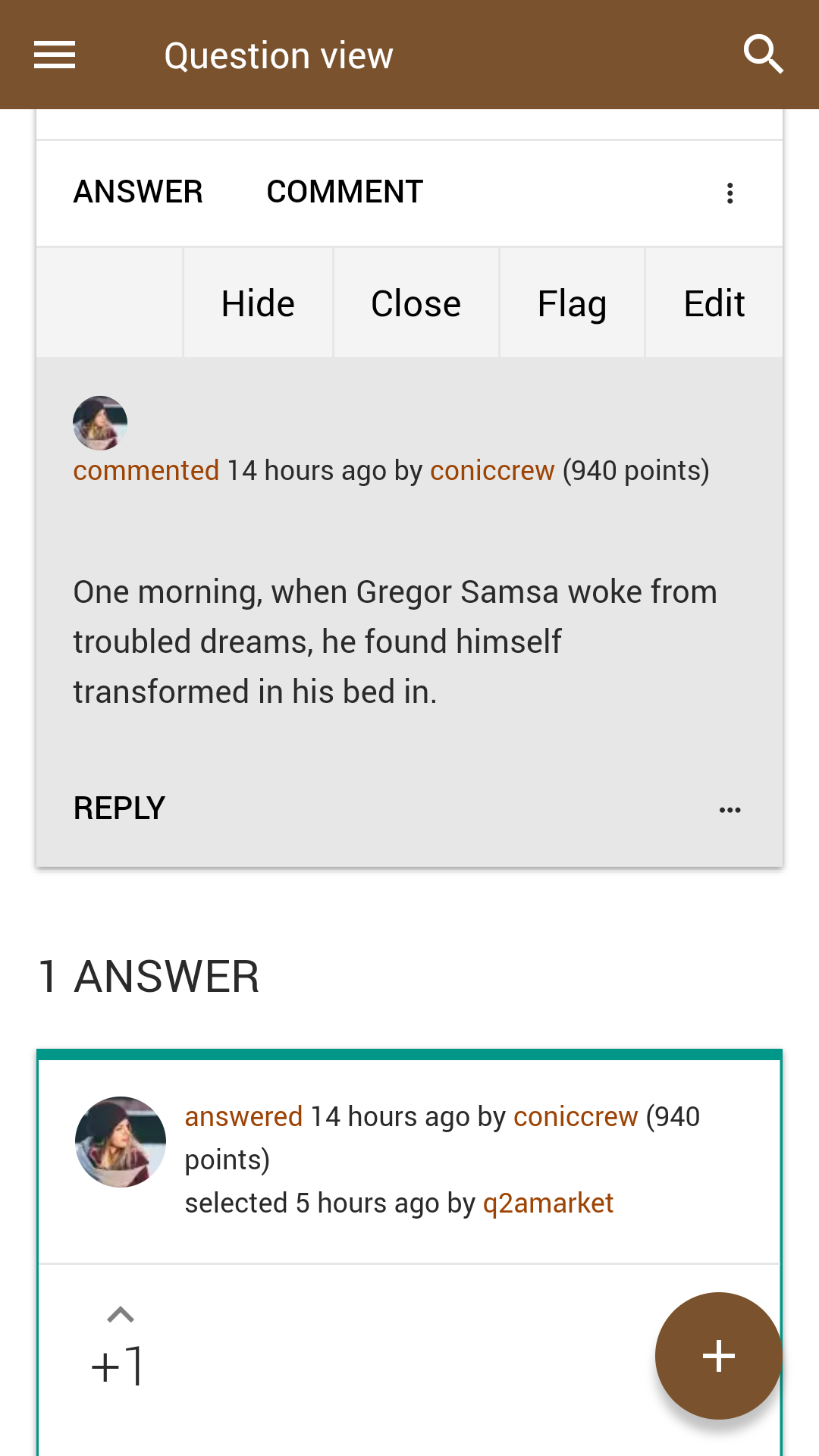
Task: Visit q2amarket user profile link
Action: (x=548, y=1203)
